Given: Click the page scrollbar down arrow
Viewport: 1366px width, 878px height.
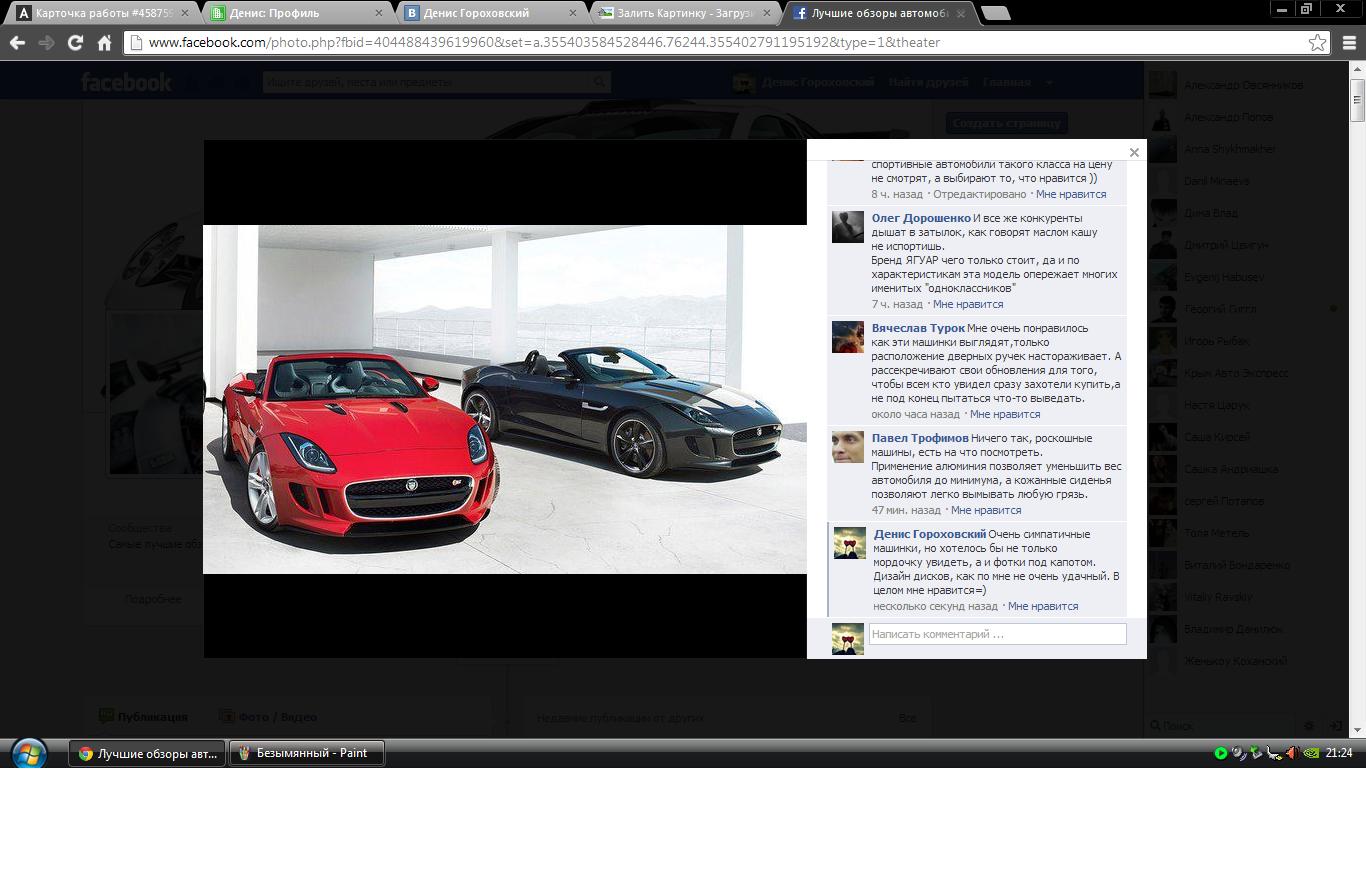Looking at the screenshot, I should (1358, 730).
